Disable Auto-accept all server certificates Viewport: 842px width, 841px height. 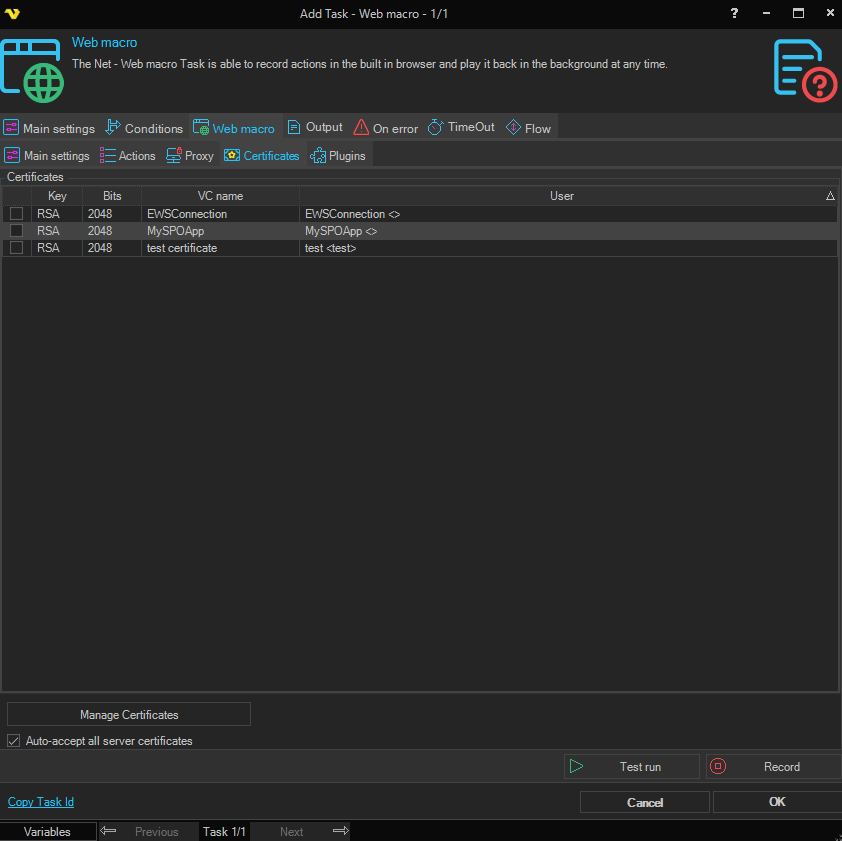(x=14, y=741)
